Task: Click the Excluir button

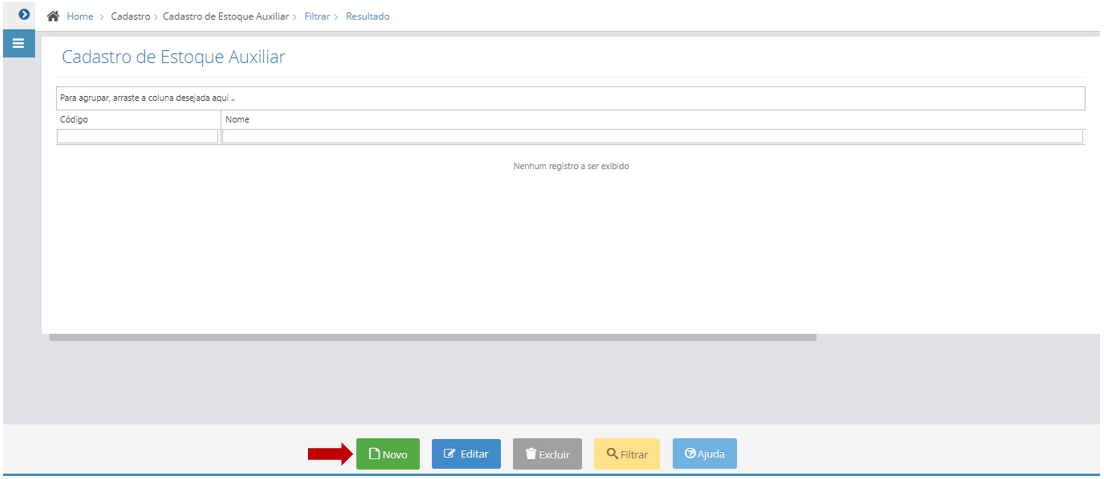Action: [547, 454]
